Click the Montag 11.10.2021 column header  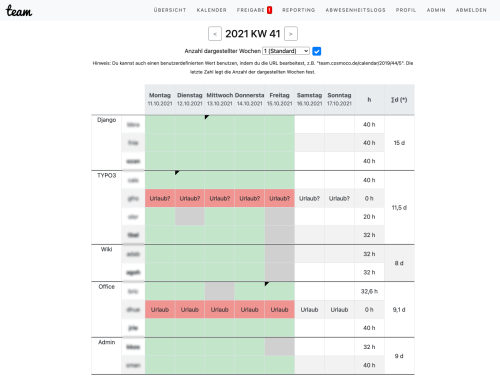pyautogui.click(x=160, y=99)
